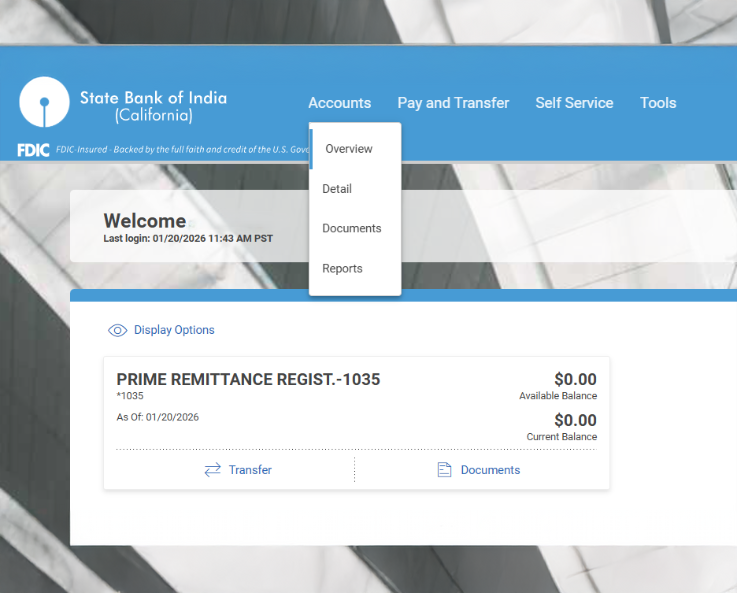Choose Detail in the Accounts dropdown
737x593 pixels.
click(337, 189)
